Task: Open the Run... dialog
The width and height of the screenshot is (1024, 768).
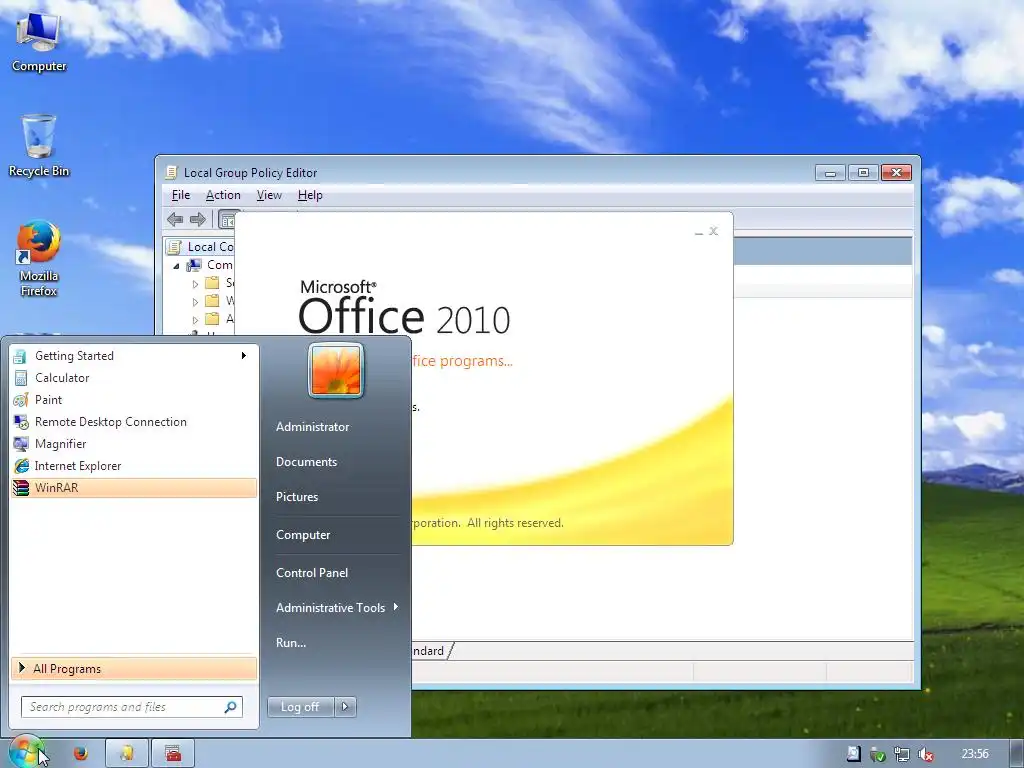Action: [x=291, y=643]
